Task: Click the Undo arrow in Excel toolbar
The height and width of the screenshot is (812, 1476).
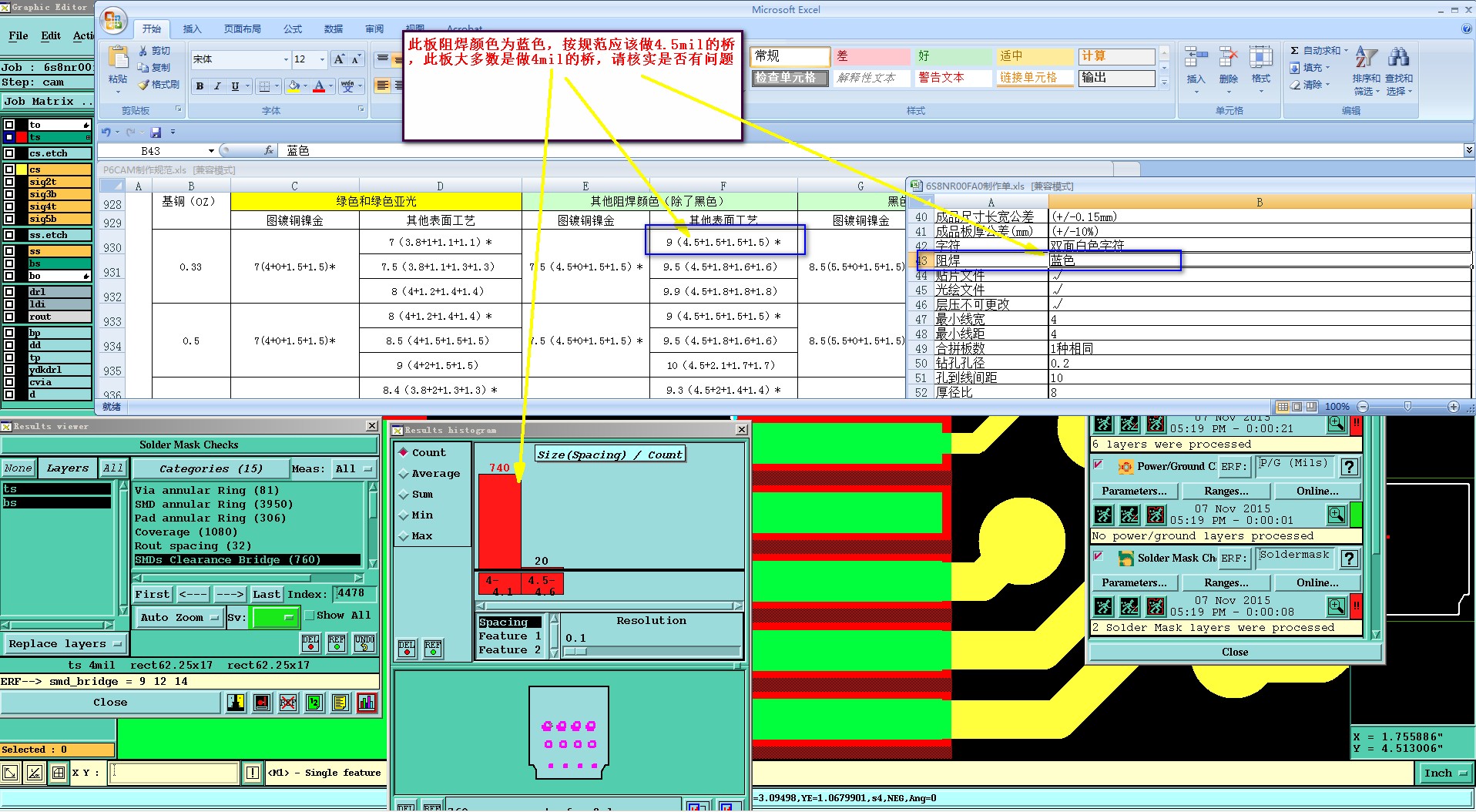Action: (x=106, y=132)
